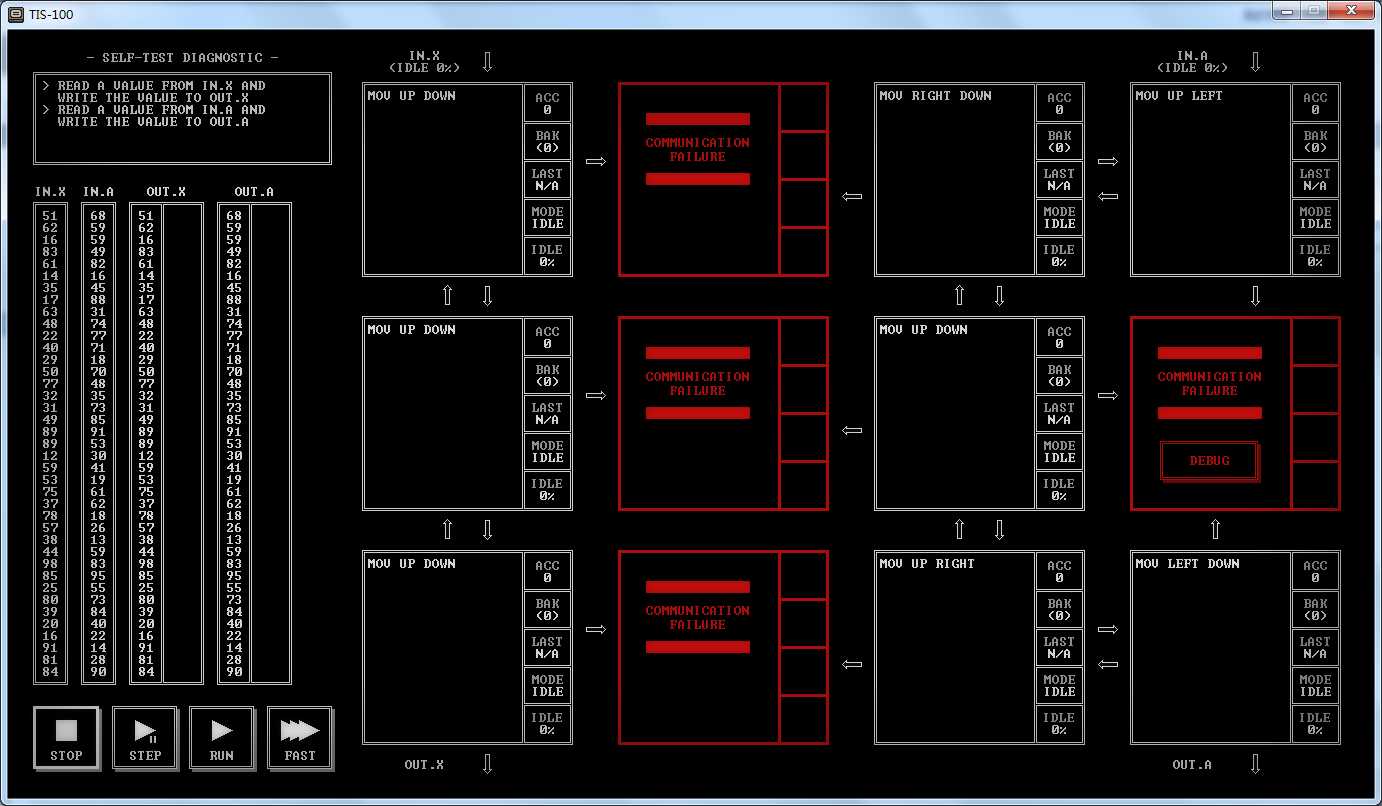Click the IN.X input port arrow

click(x=488, y=62)
